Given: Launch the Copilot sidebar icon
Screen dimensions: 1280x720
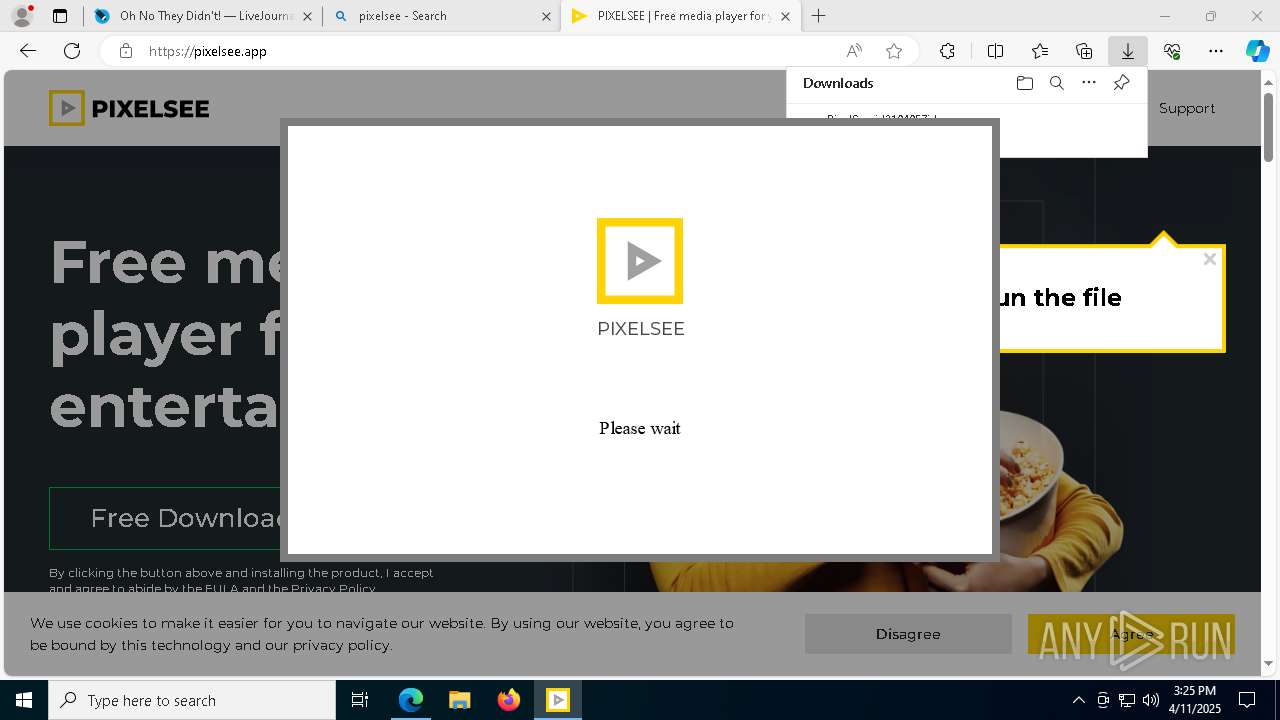Looking at the screenshot, I should (x=1257, y=51).
